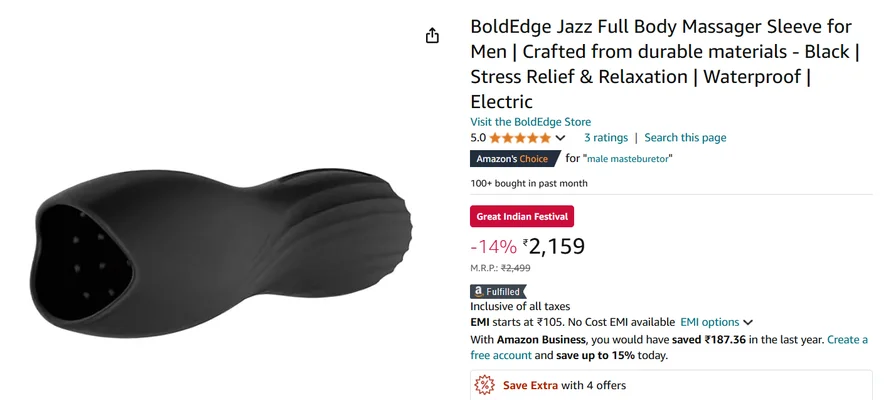Expand the rating breakdown chevron beside stars
886x400 pixels.
point(560,138)
